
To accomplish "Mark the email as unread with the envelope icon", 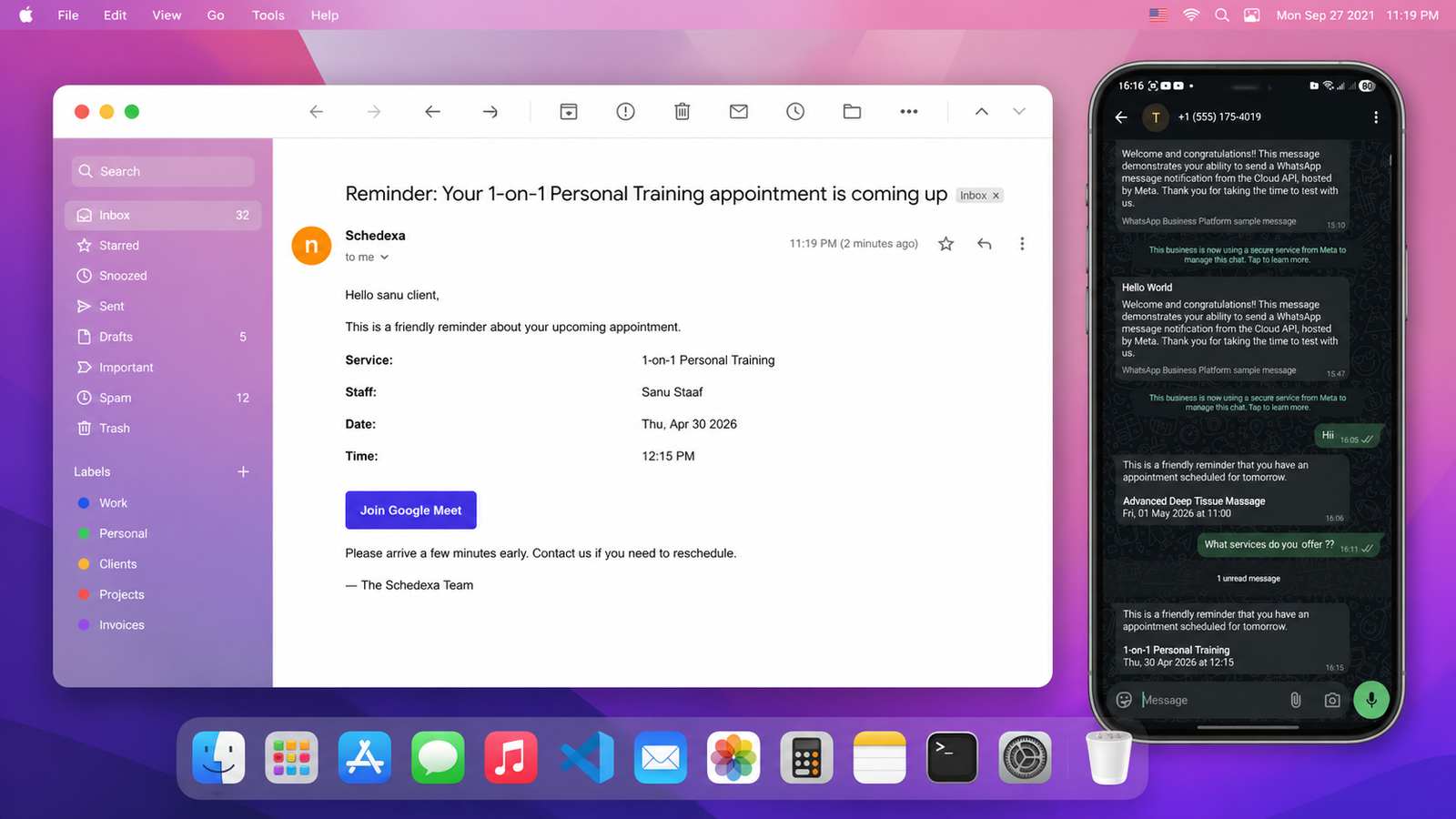I will tap(739, 112).
